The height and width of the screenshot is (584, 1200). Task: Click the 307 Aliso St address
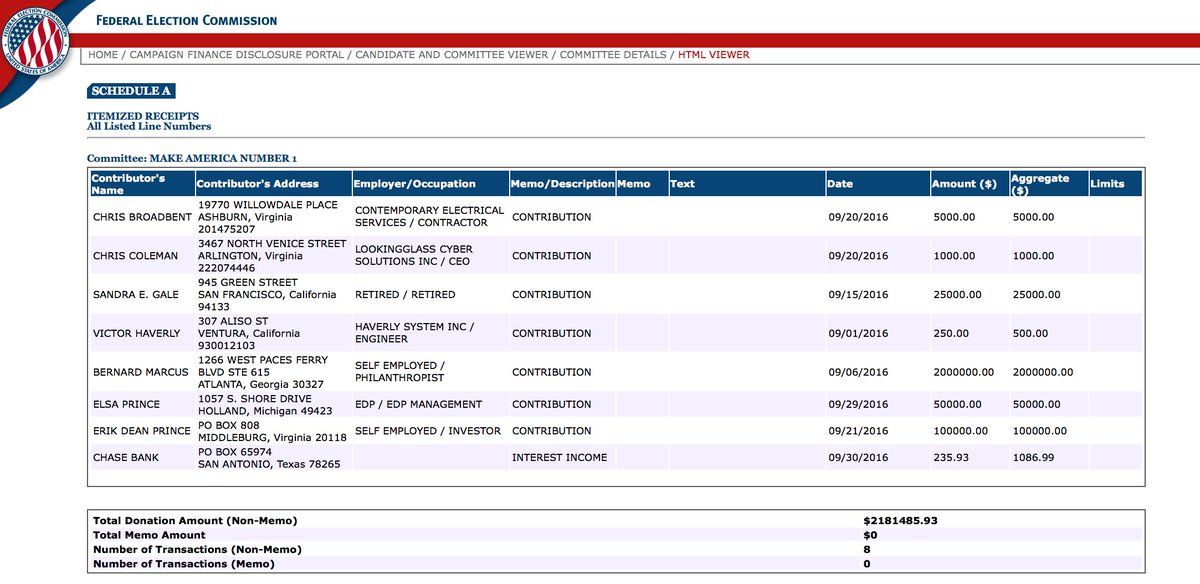pyautogui.click(x=263, y=333)
